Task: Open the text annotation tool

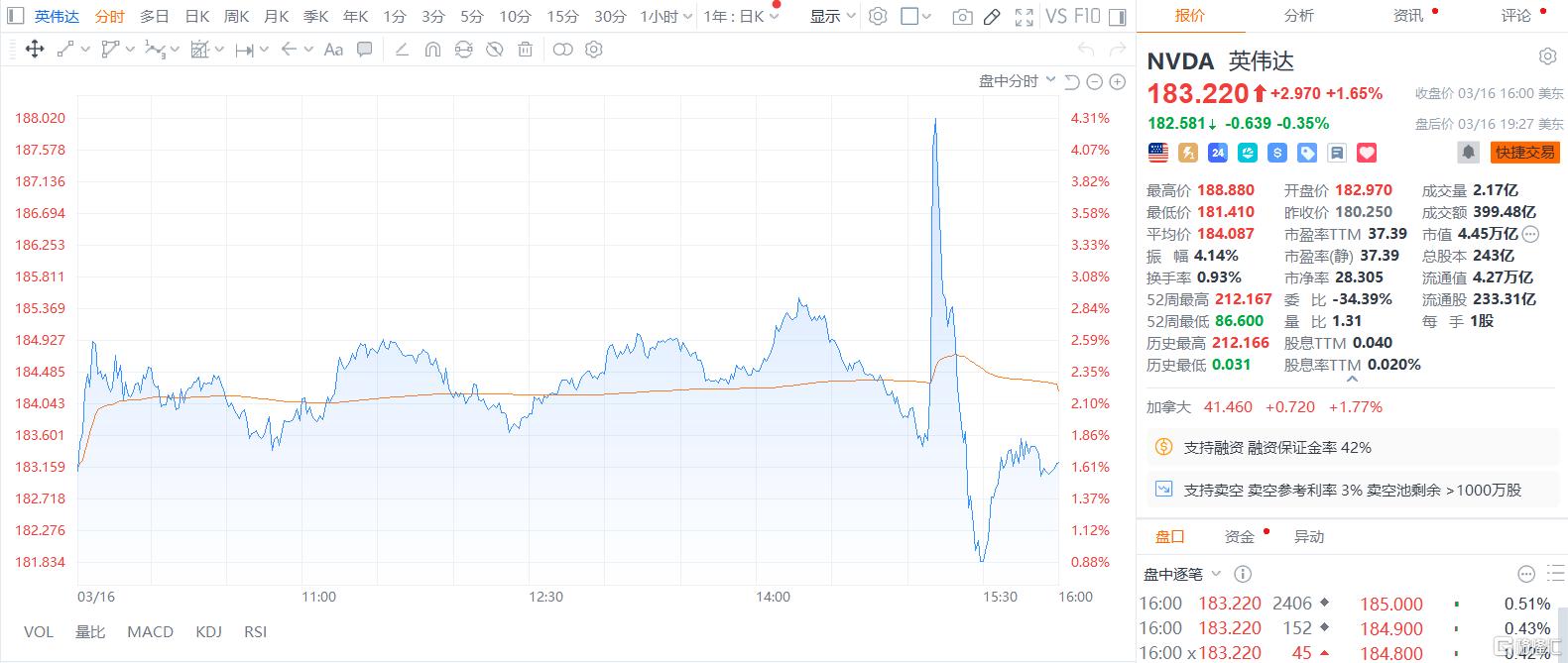Action: 333,50
